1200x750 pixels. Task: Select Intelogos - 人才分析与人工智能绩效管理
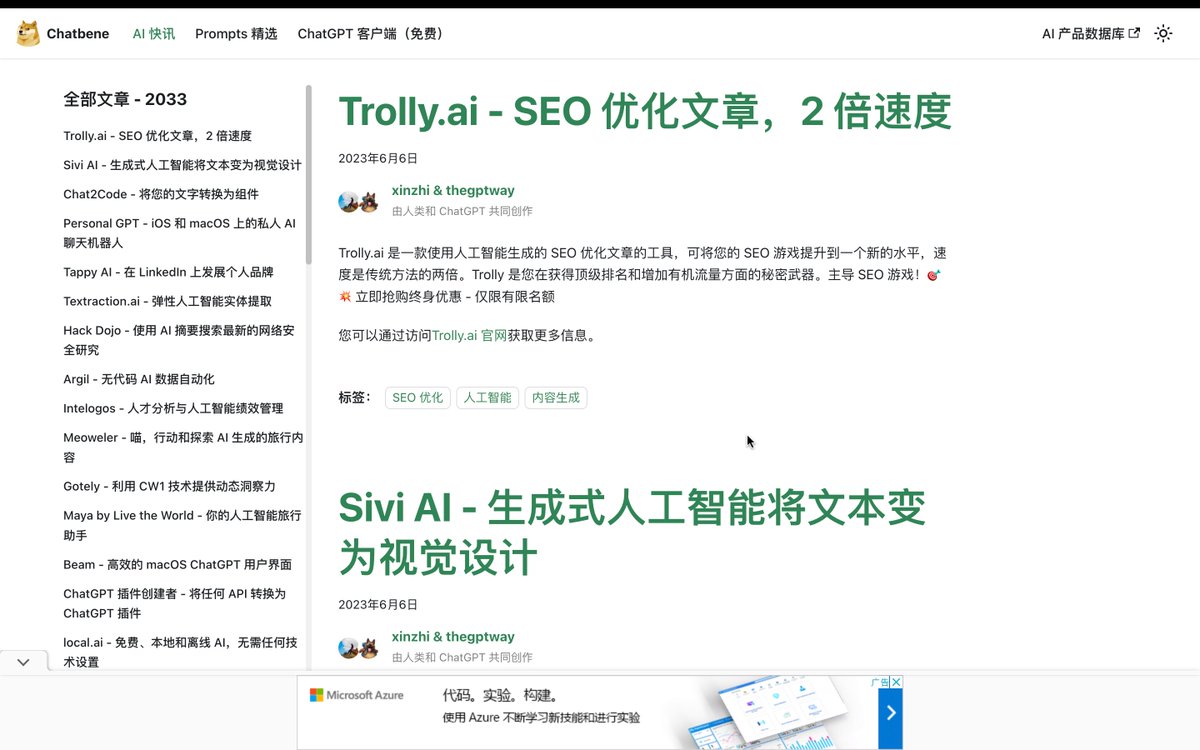coord(173,408)
